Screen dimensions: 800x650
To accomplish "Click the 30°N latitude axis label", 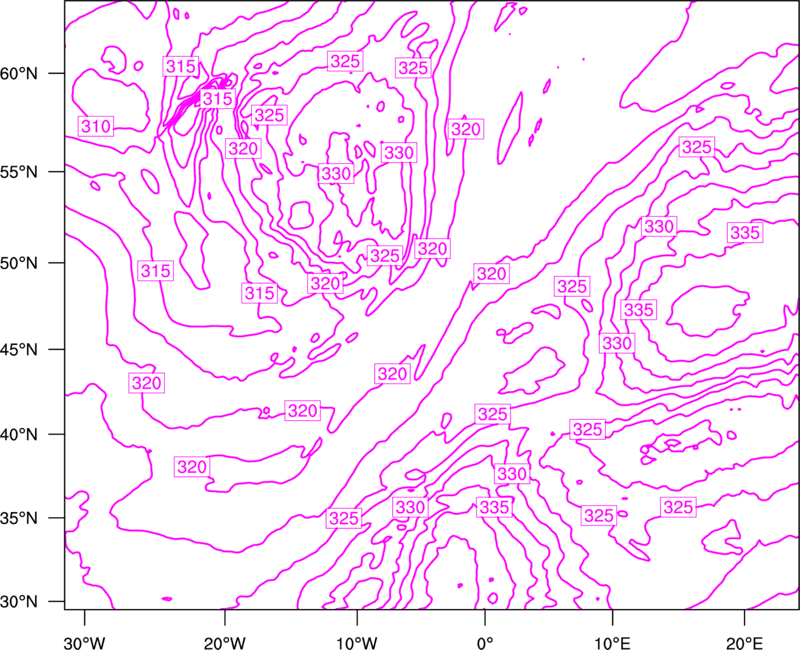I will click(x=19, y=602).
